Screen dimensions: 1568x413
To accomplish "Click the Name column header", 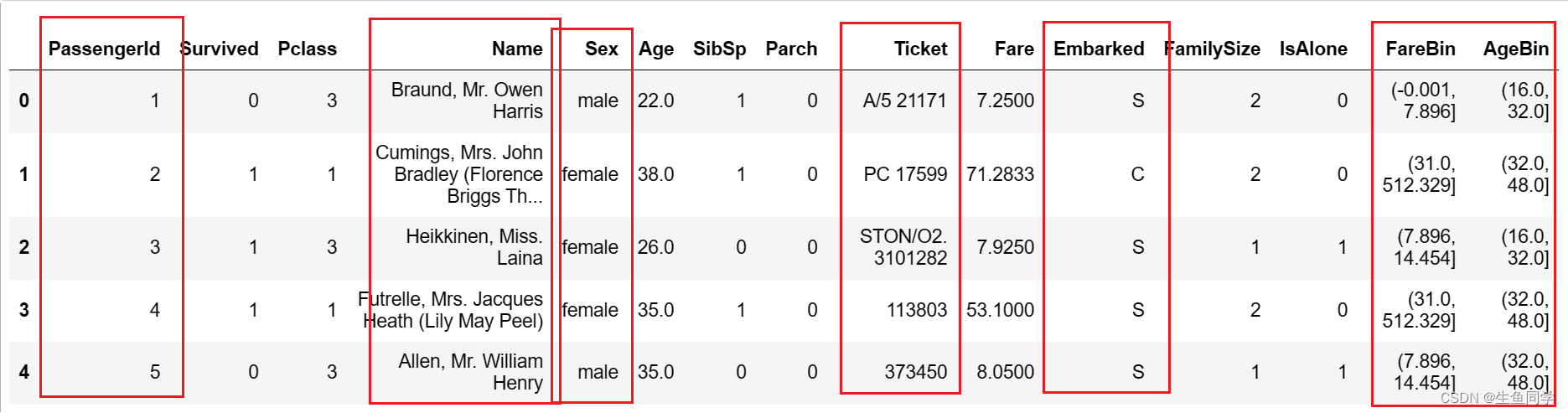I will pos(517,49).
